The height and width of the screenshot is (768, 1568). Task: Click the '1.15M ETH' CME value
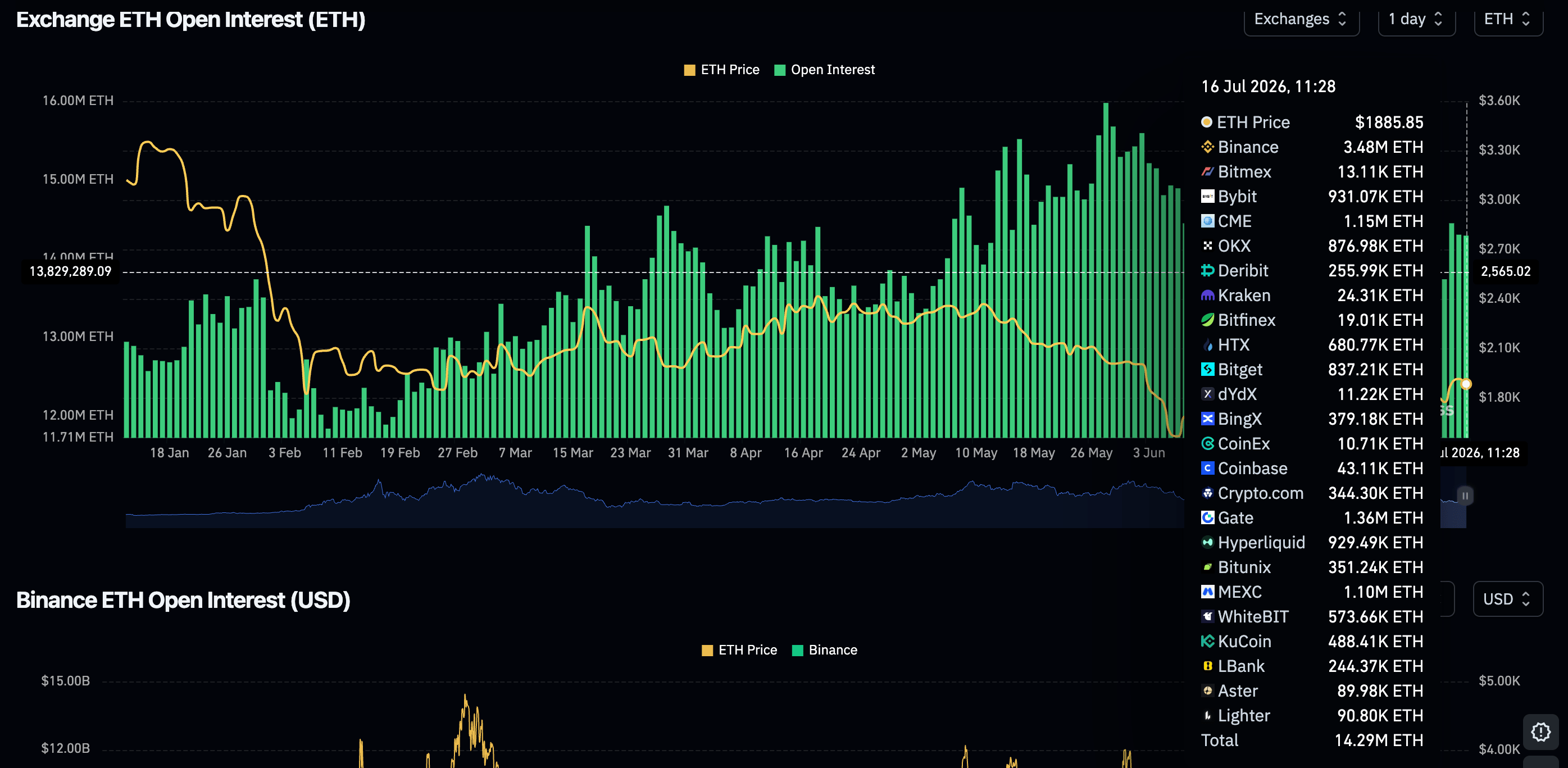point(1383,221)
